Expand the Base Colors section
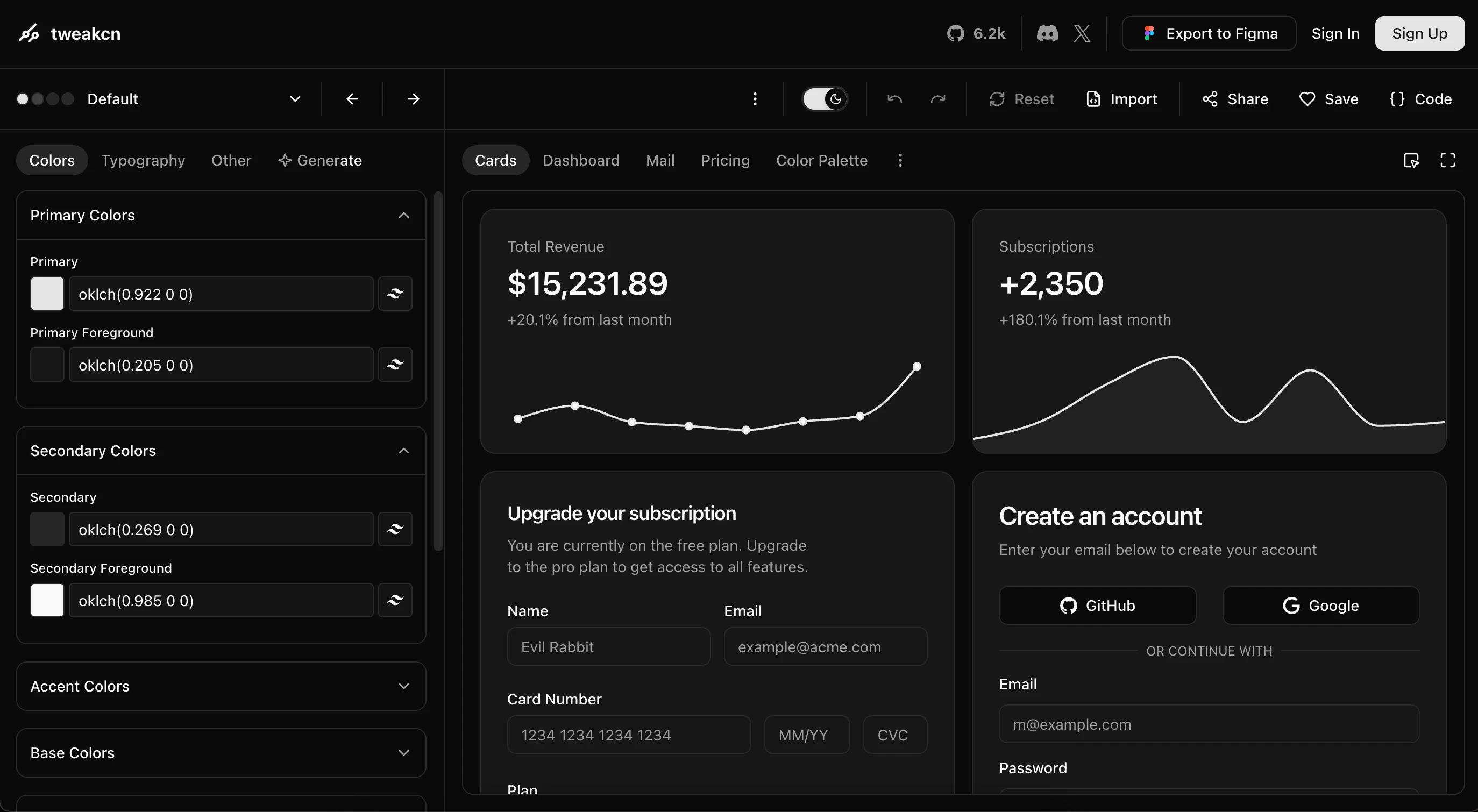 (221, 752)
